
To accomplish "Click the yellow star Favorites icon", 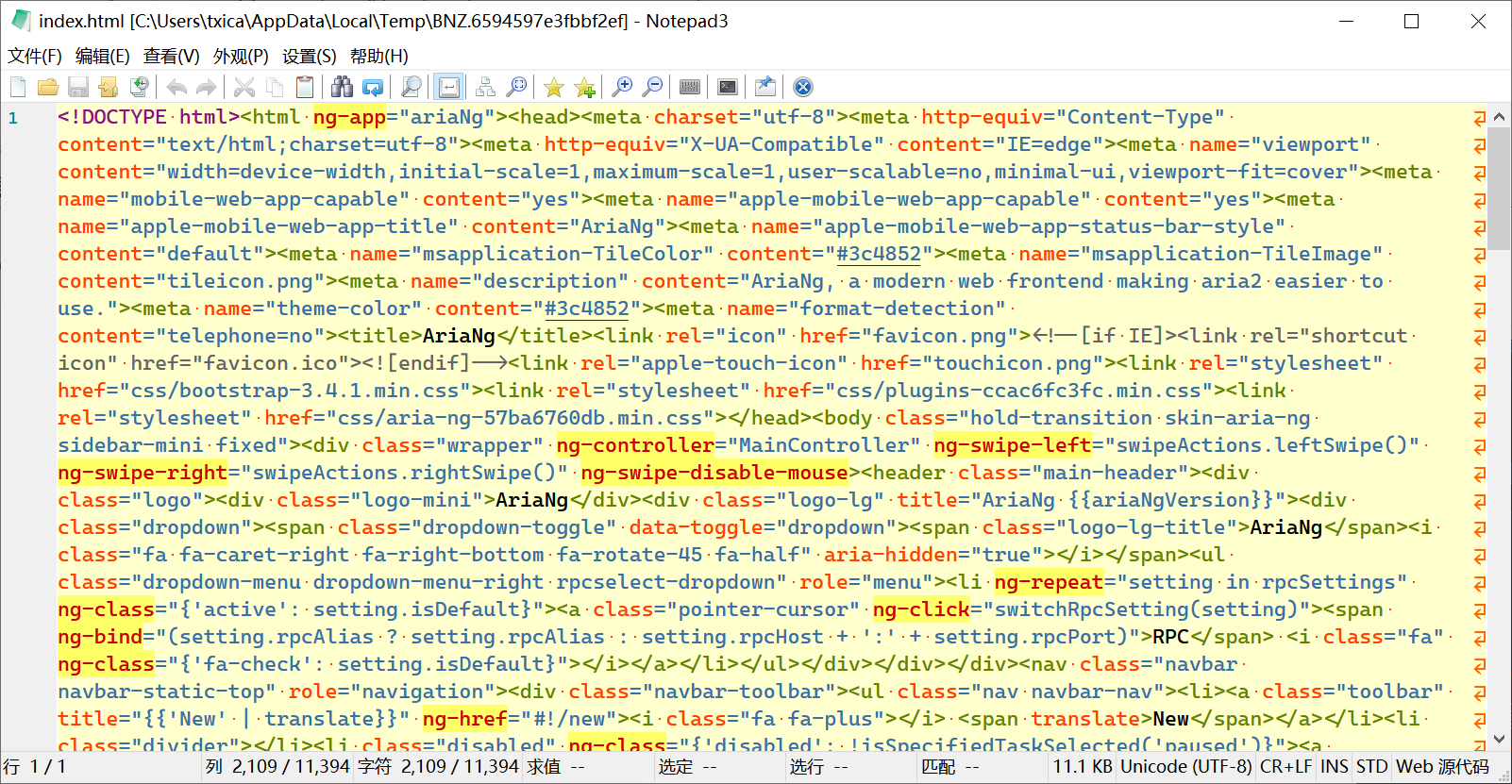I will pos(554,88).
